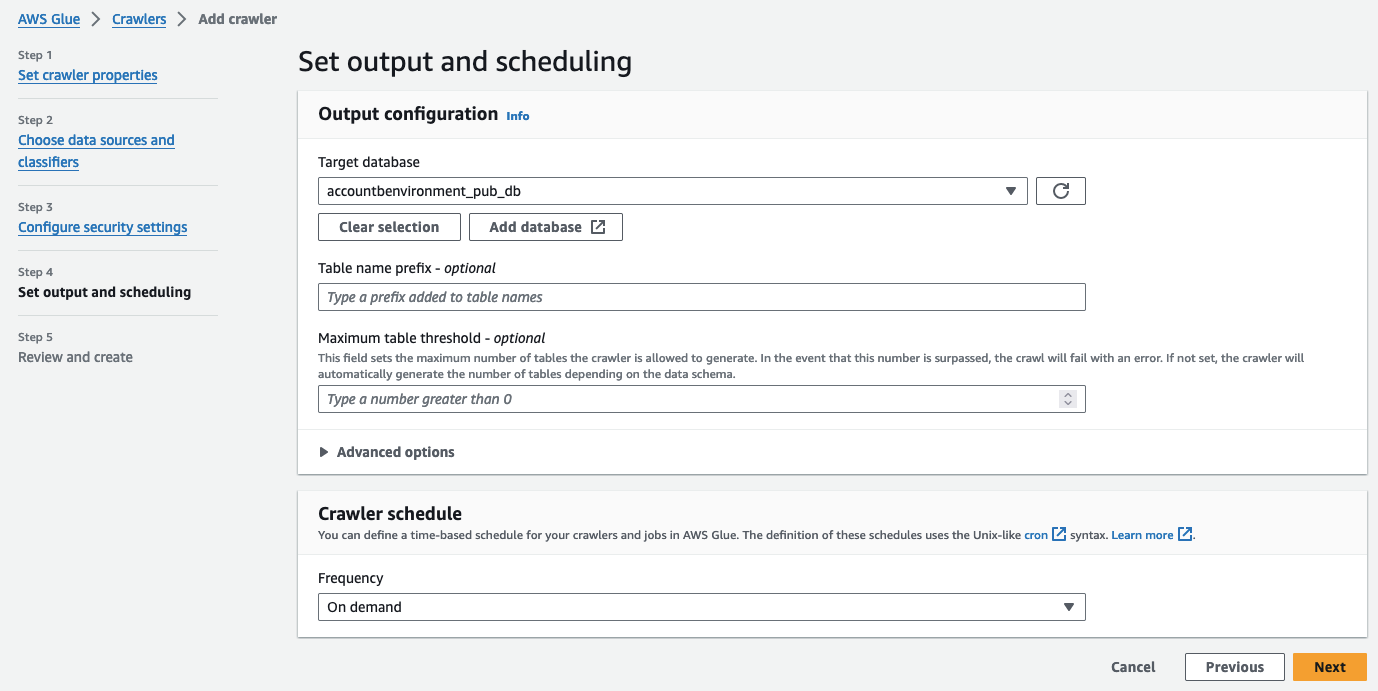1378x691 pixels.
Task: Click the Add database button
Action: tap(546, 227)
